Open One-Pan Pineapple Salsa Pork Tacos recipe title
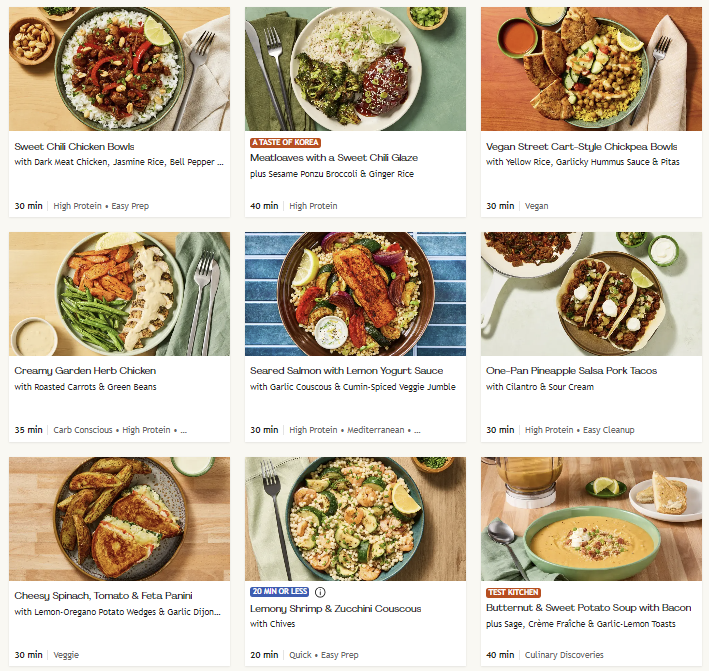709x671 pixels. point(573,371)
